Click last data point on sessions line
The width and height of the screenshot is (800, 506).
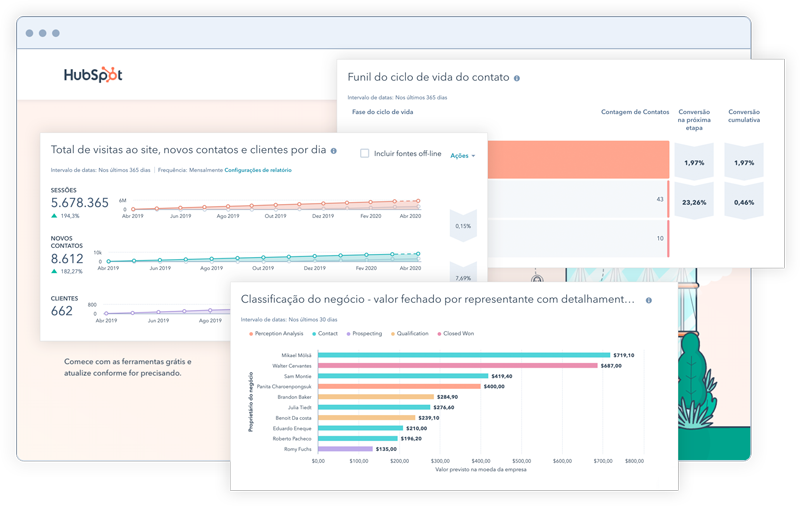click(x=418, y=201)
